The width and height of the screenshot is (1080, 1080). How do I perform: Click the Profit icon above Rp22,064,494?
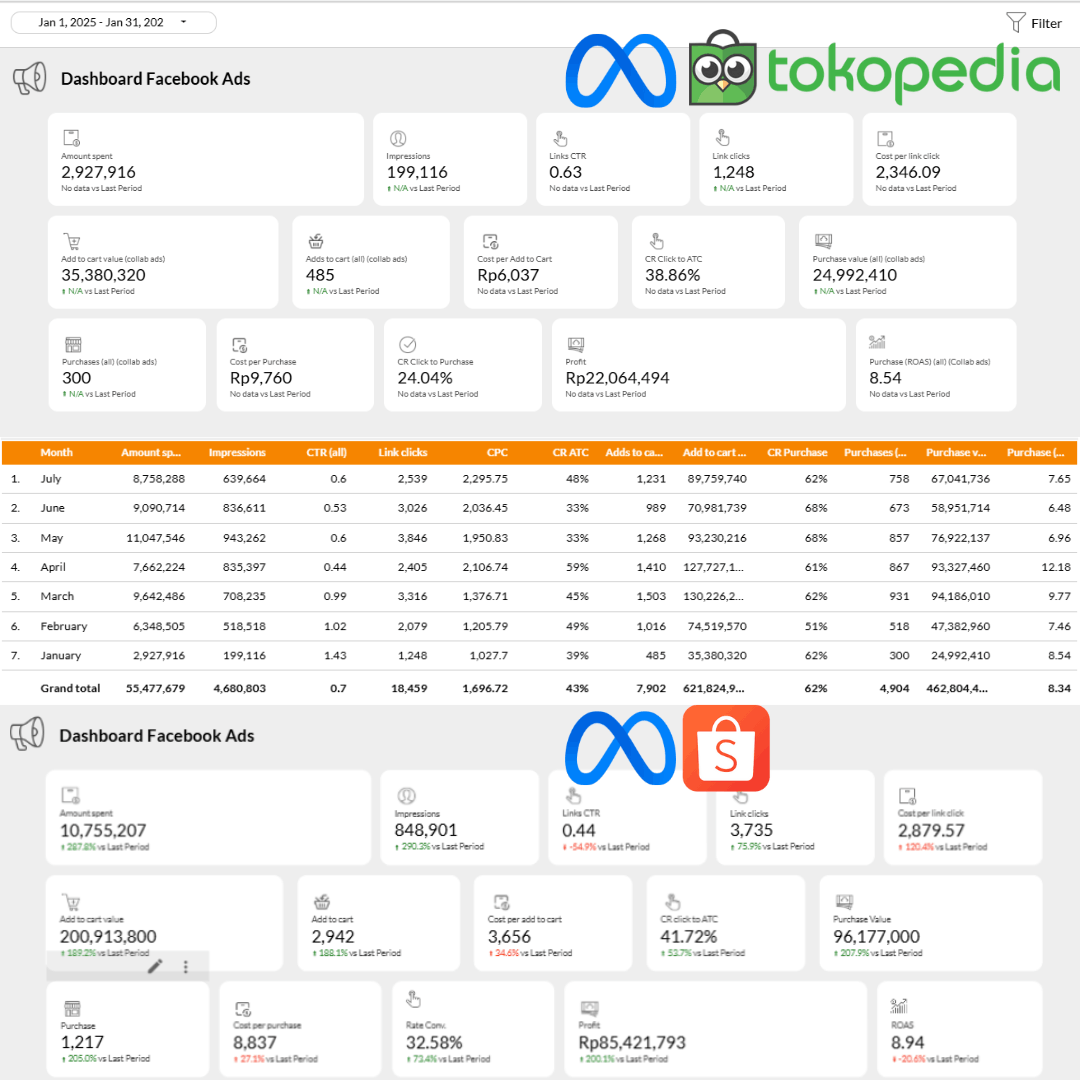coord(576,344)
